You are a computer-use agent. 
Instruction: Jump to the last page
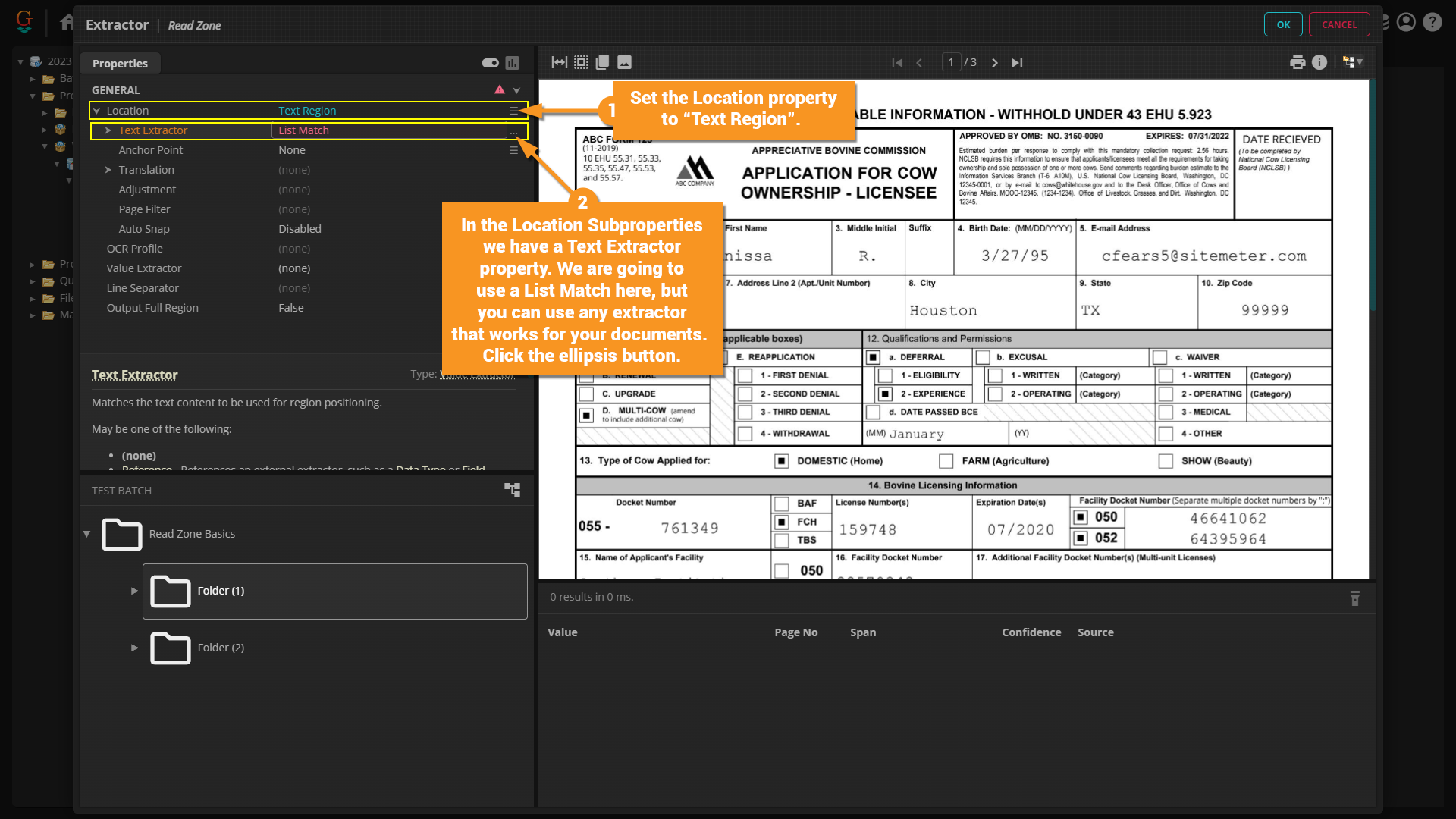[1017, 63]
